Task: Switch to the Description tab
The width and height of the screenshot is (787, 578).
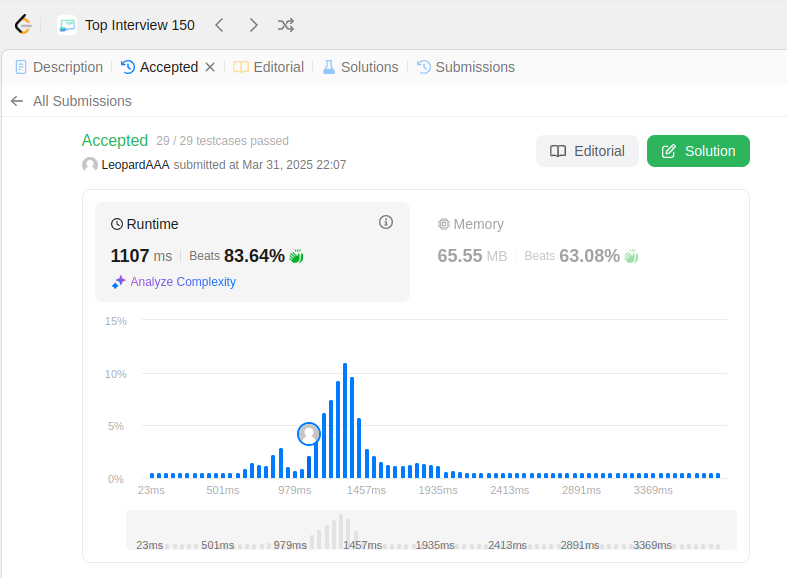Action: tap(59, 67)
